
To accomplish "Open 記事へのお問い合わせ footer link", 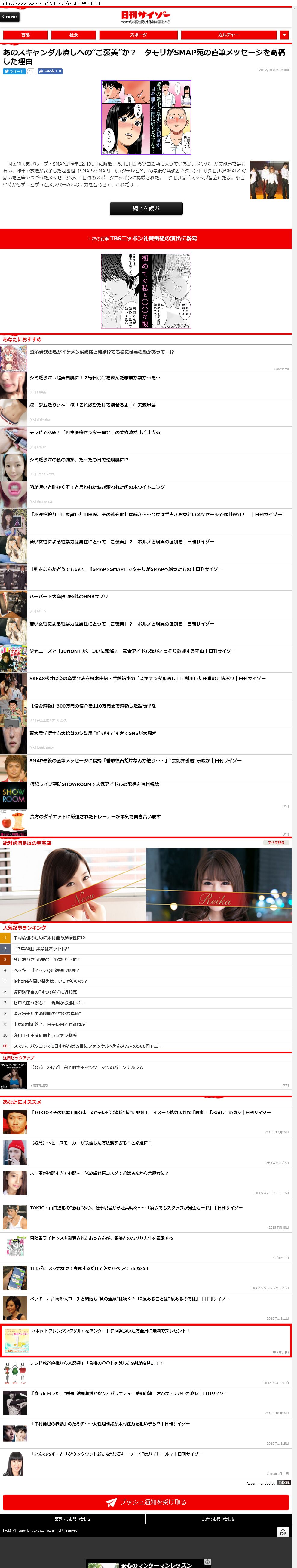I will (72, 1519).
